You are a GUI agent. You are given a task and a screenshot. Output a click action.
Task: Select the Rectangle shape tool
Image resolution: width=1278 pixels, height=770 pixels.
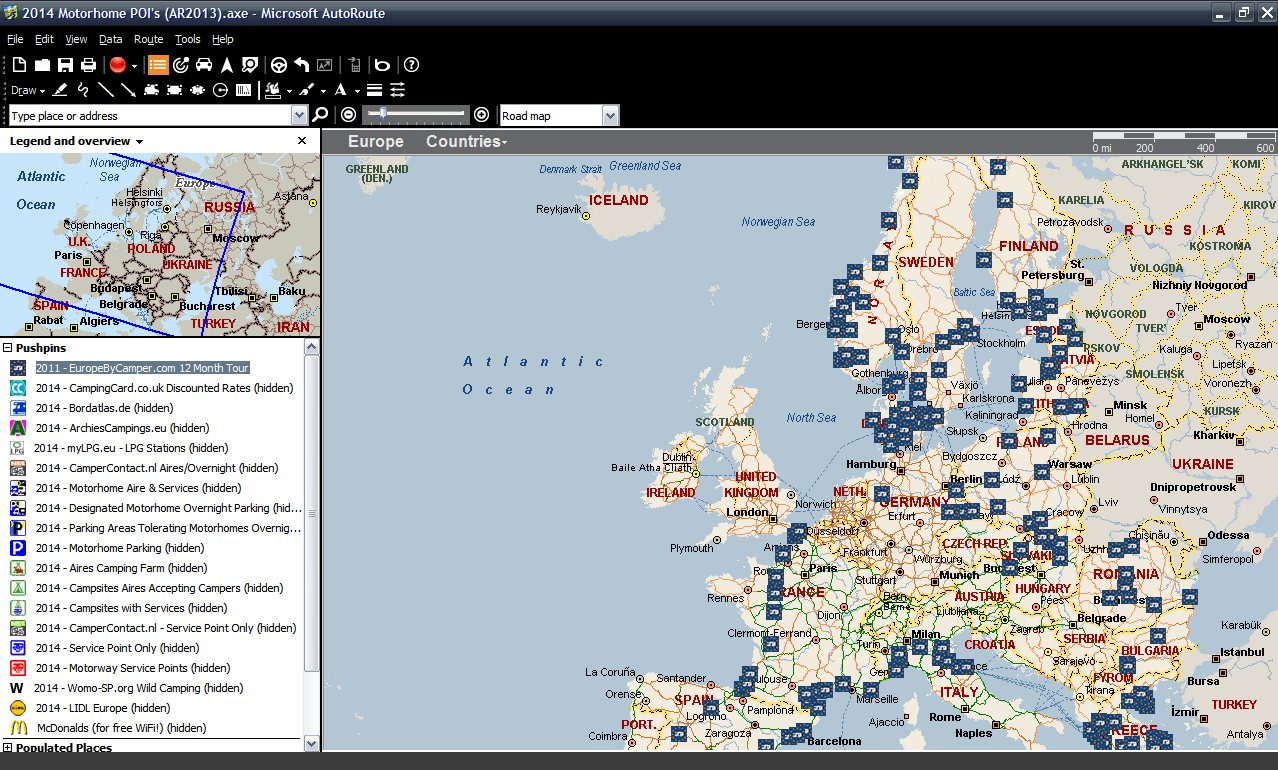175,90
